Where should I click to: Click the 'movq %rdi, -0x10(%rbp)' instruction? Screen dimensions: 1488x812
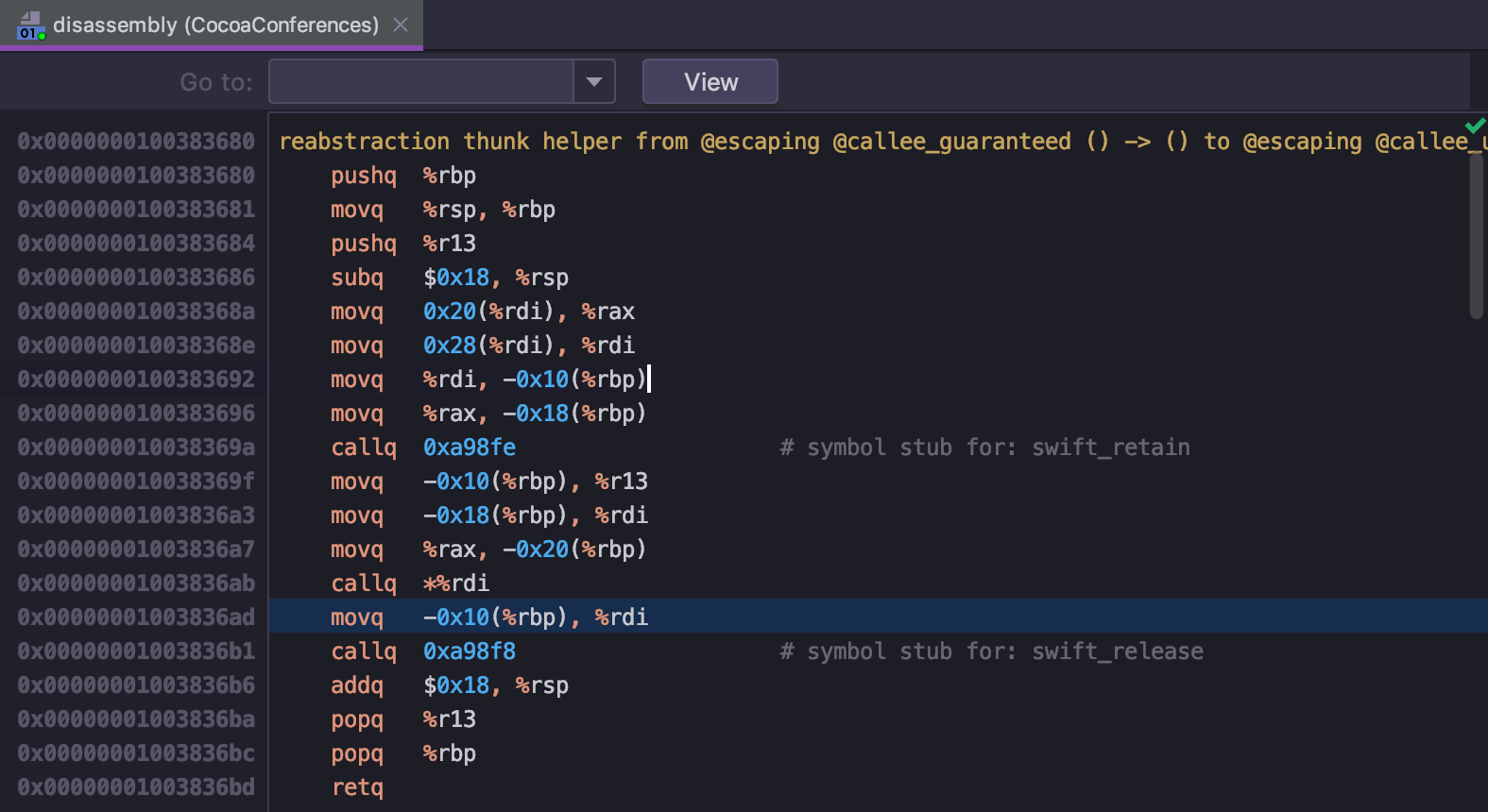[488, 380]
